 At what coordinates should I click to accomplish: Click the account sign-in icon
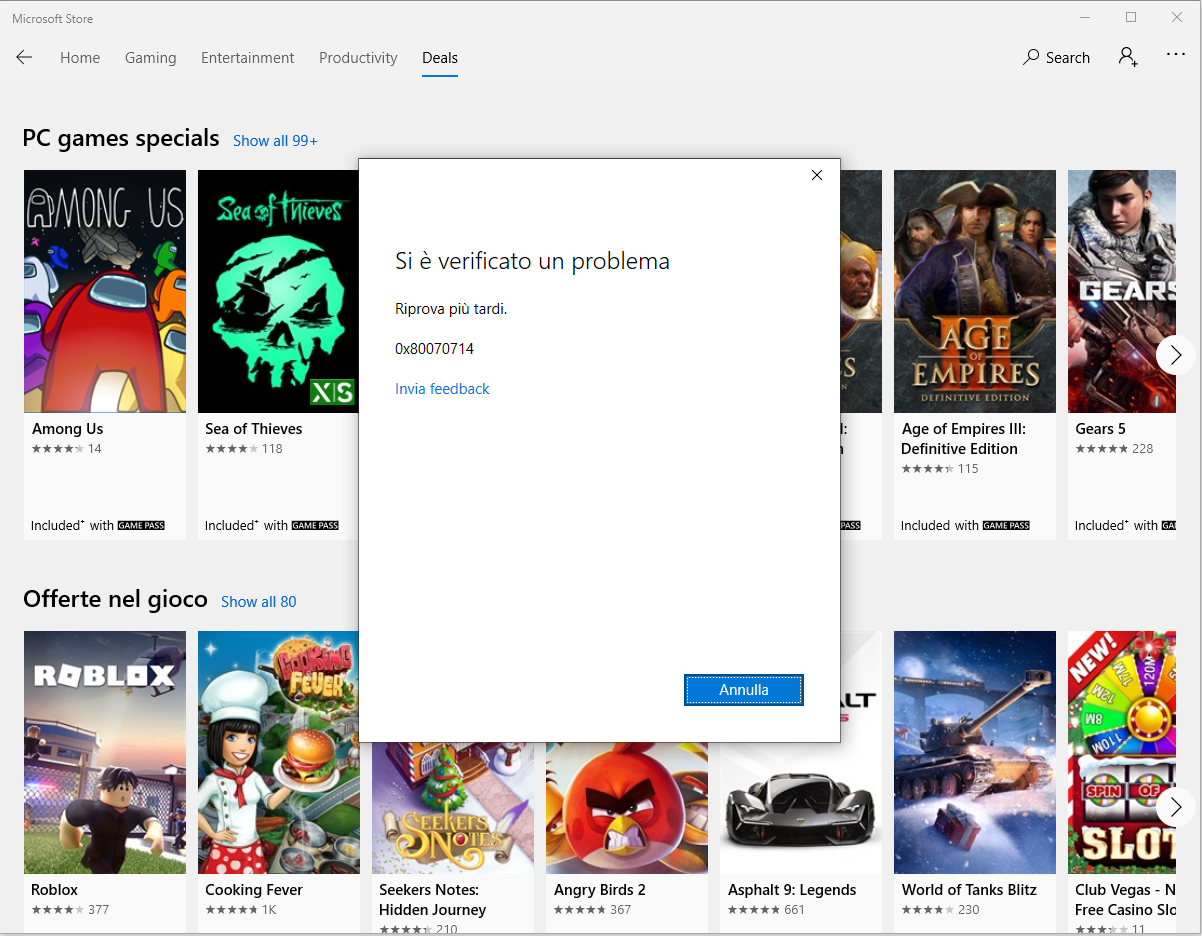point(1128,57)
